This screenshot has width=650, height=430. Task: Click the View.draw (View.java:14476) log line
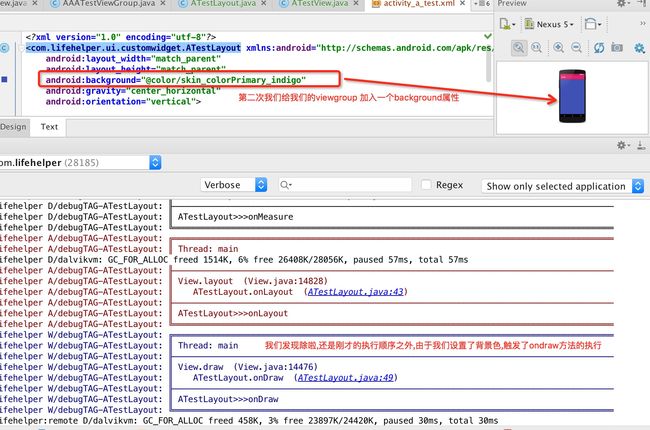(x=248, y=367)
